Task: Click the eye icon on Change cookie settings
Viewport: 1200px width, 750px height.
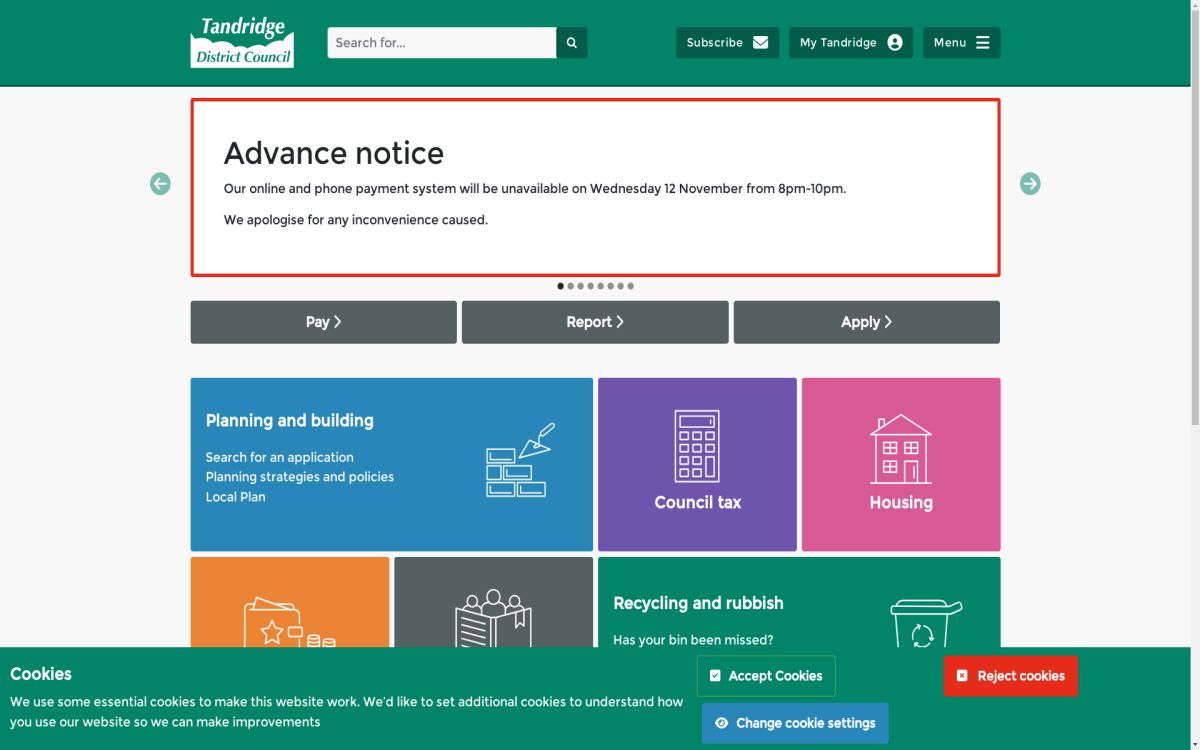Action: 722,723
